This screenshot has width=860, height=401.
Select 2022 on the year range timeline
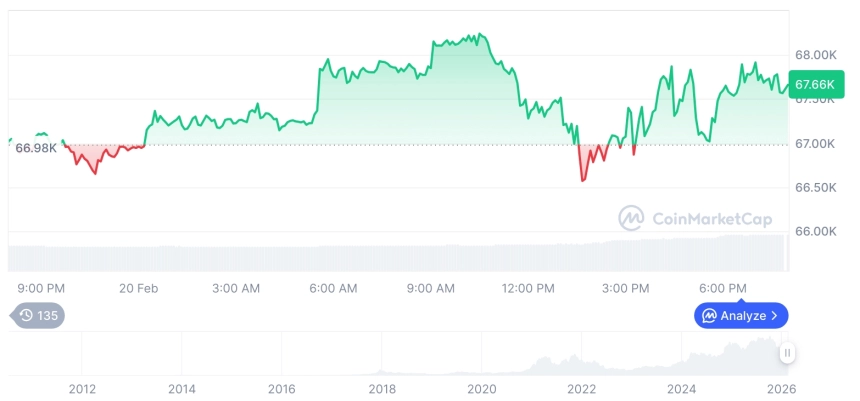point(581,388)
